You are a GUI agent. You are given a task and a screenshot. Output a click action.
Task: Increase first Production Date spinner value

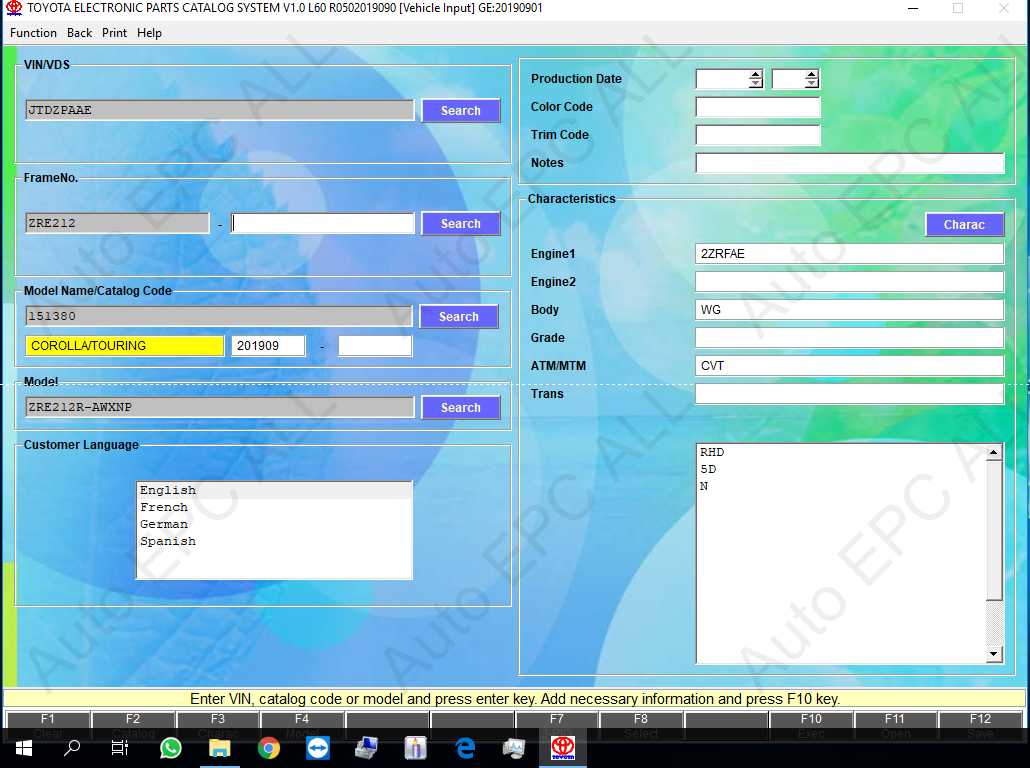[755, 74]
